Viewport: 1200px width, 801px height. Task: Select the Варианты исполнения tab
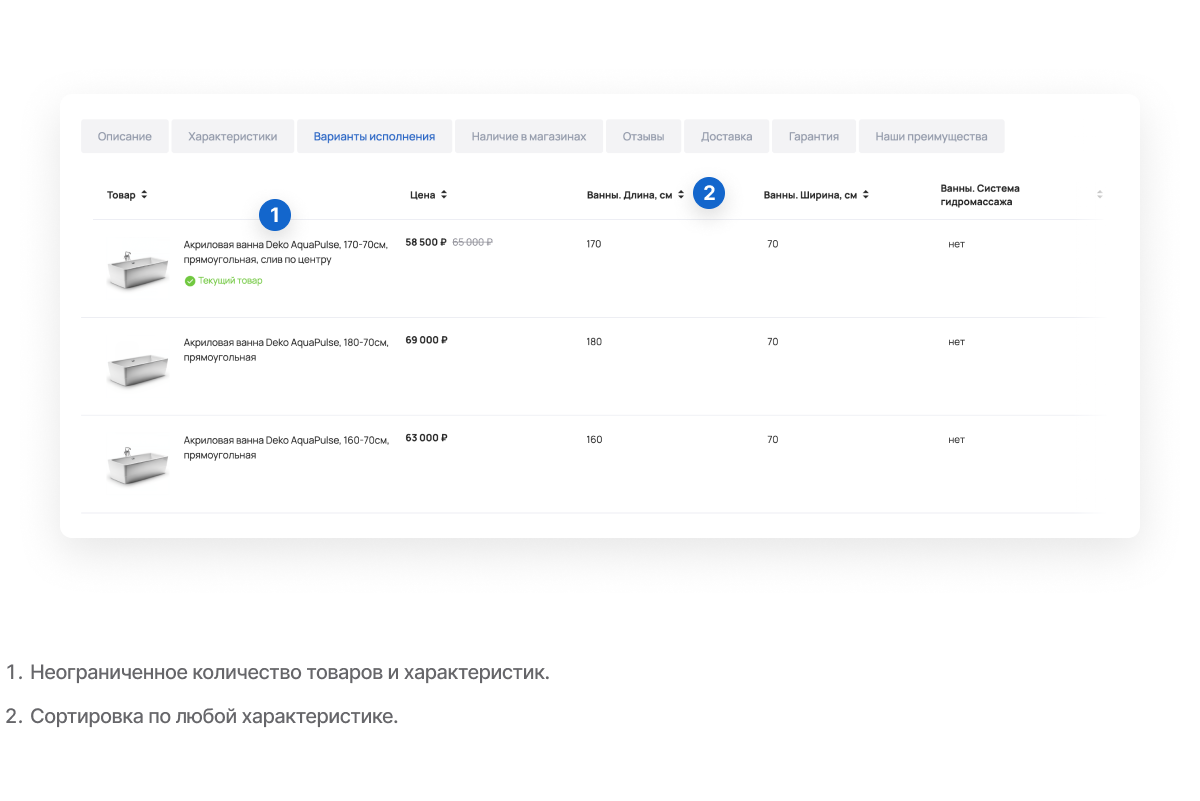(x=374, y=137)
